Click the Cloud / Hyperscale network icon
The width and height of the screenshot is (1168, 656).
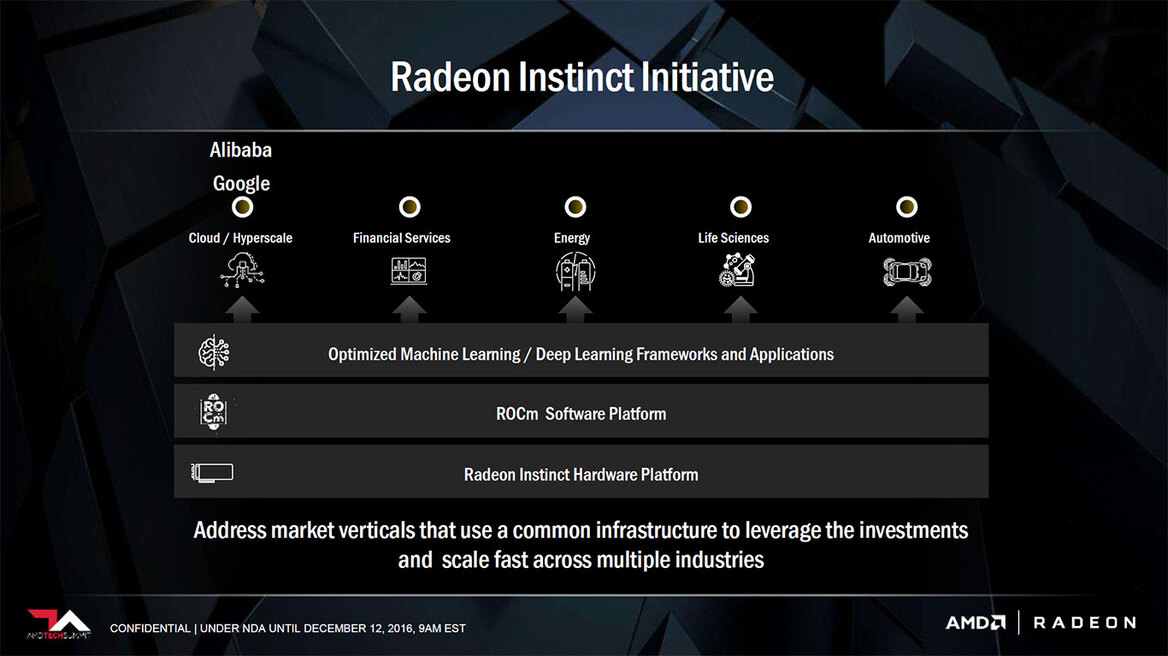tap(242, 270)
